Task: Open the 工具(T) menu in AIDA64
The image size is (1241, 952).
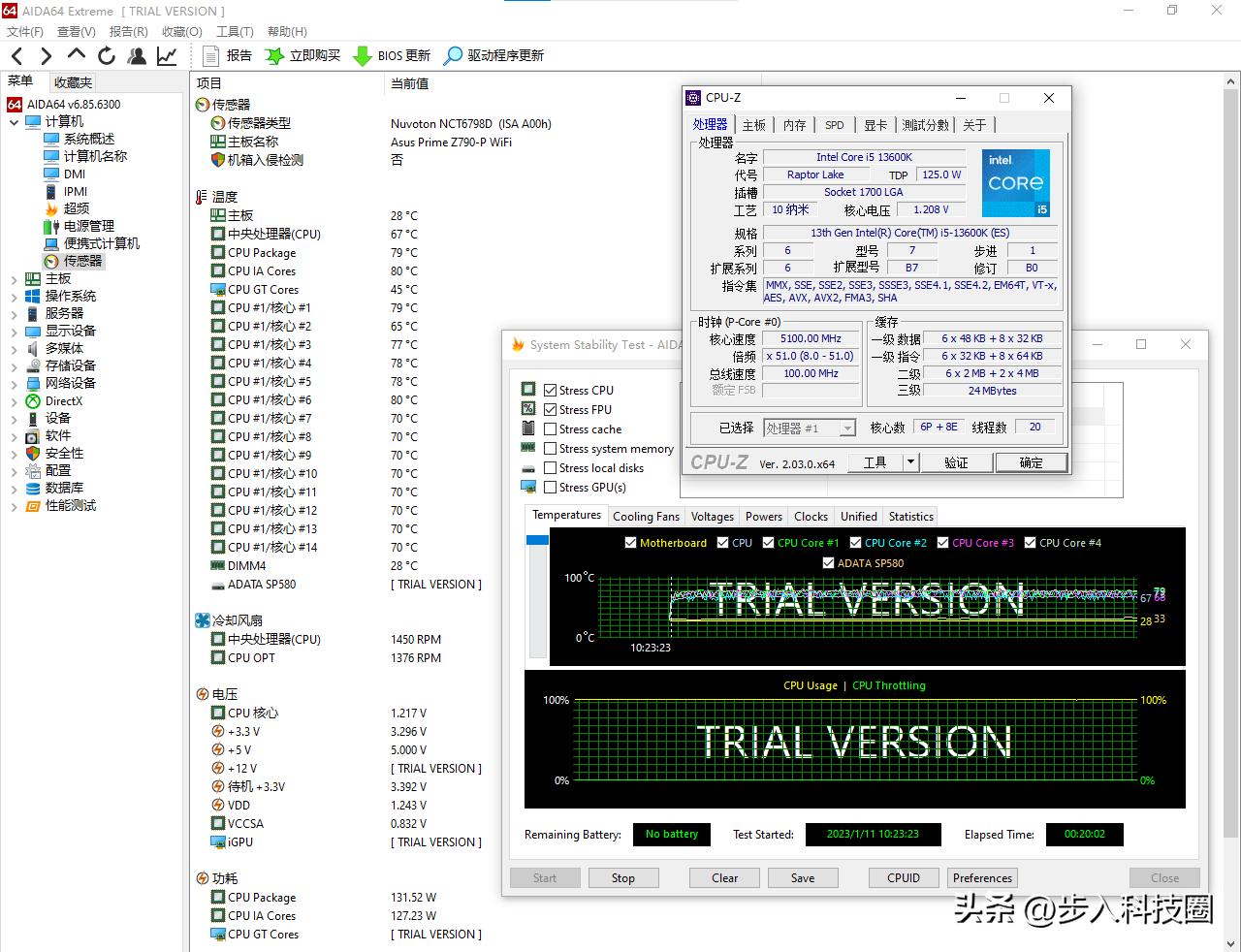Action: (235, 31)
